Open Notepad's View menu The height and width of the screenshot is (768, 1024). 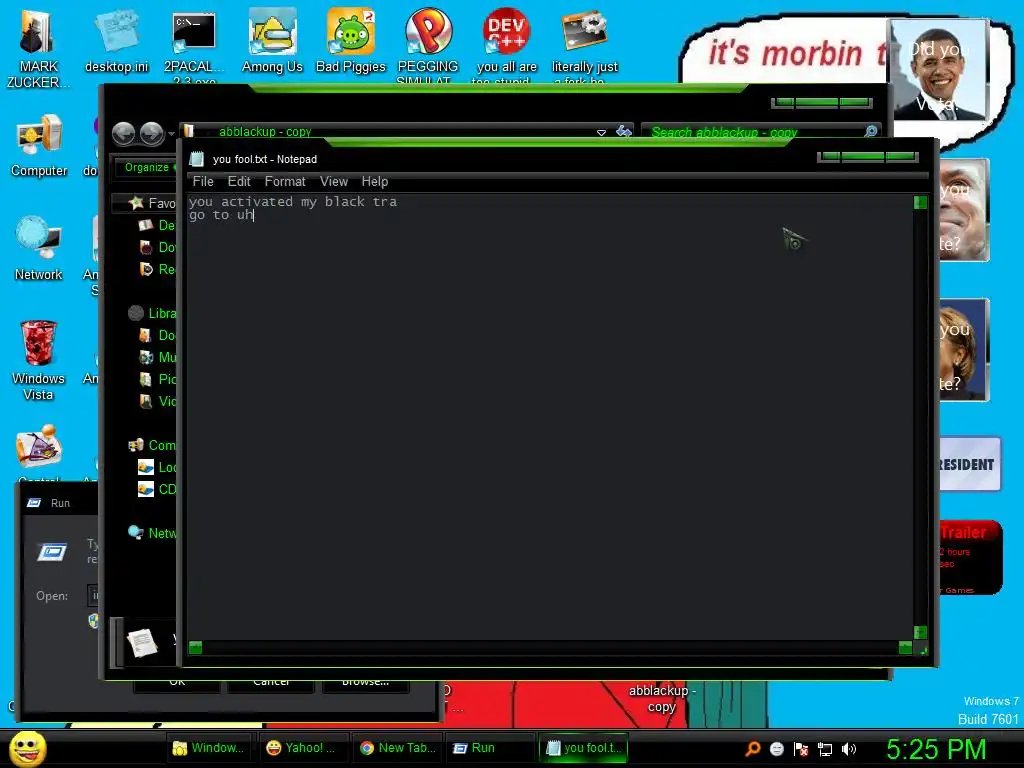334,182
